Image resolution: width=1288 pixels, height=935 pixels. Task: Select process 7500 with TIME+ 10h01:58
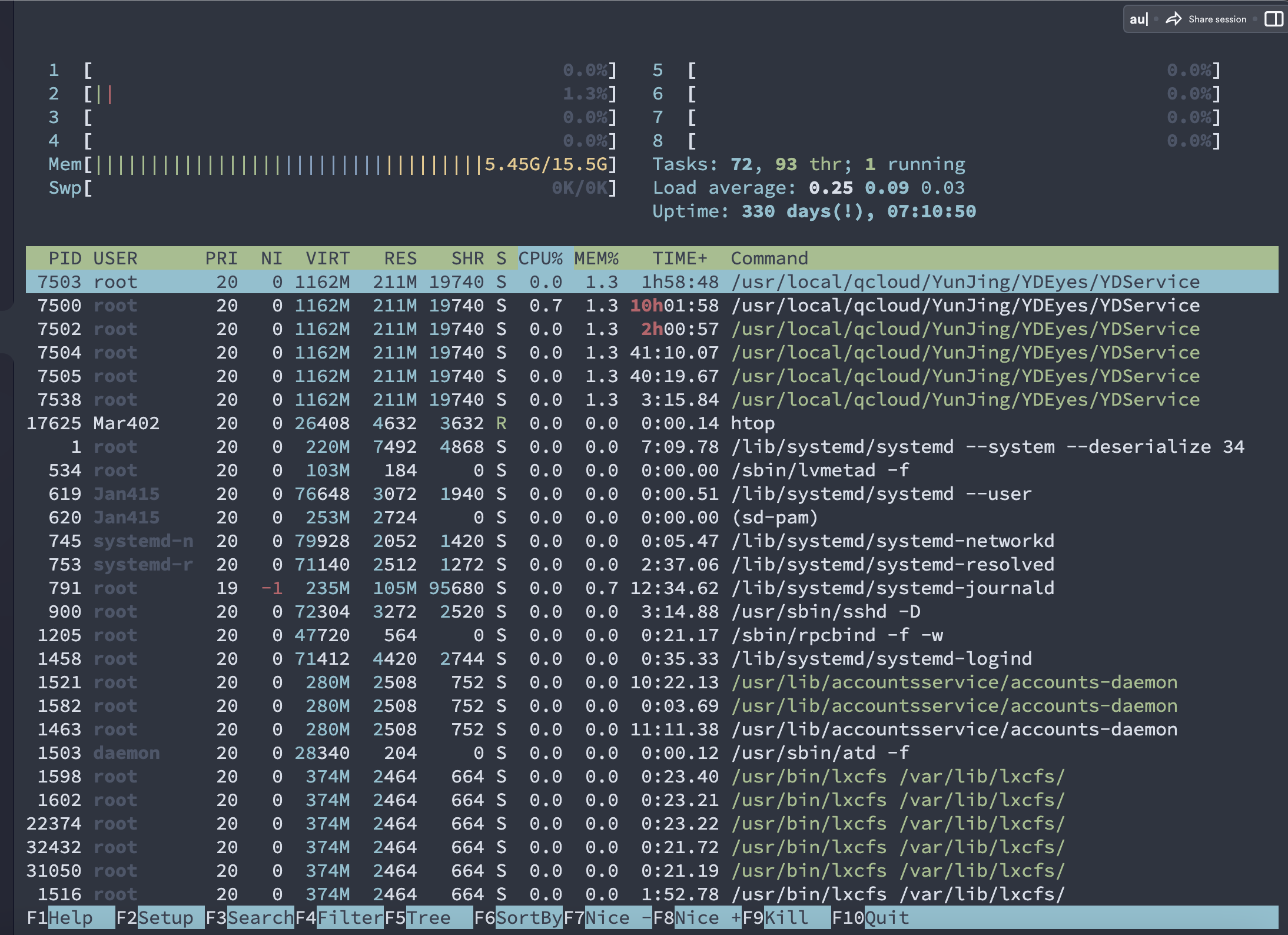pyautogui.click(x=652, y=305)
